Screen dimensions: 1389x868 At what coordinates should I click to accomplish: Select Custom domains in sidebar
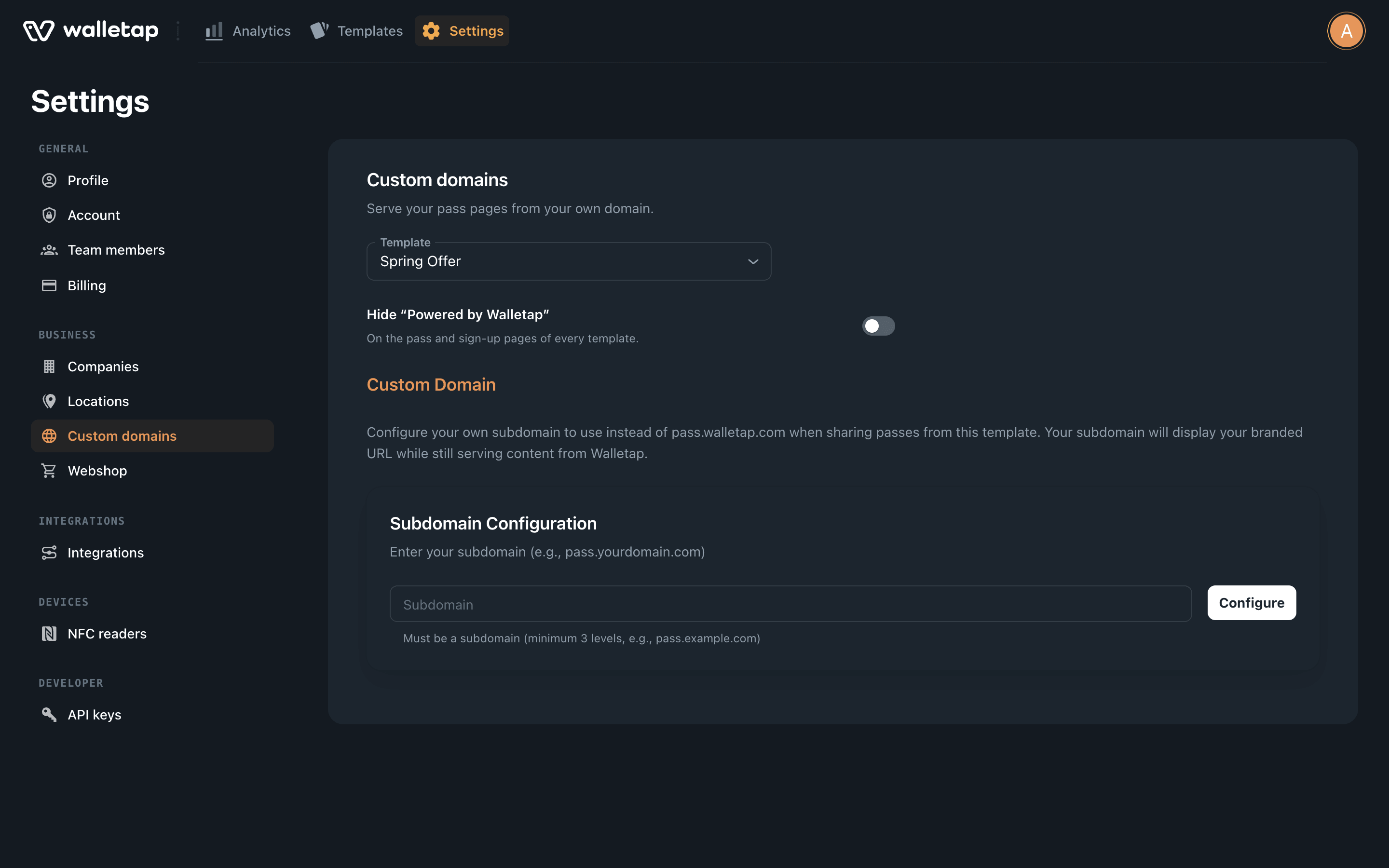[152, 436]
